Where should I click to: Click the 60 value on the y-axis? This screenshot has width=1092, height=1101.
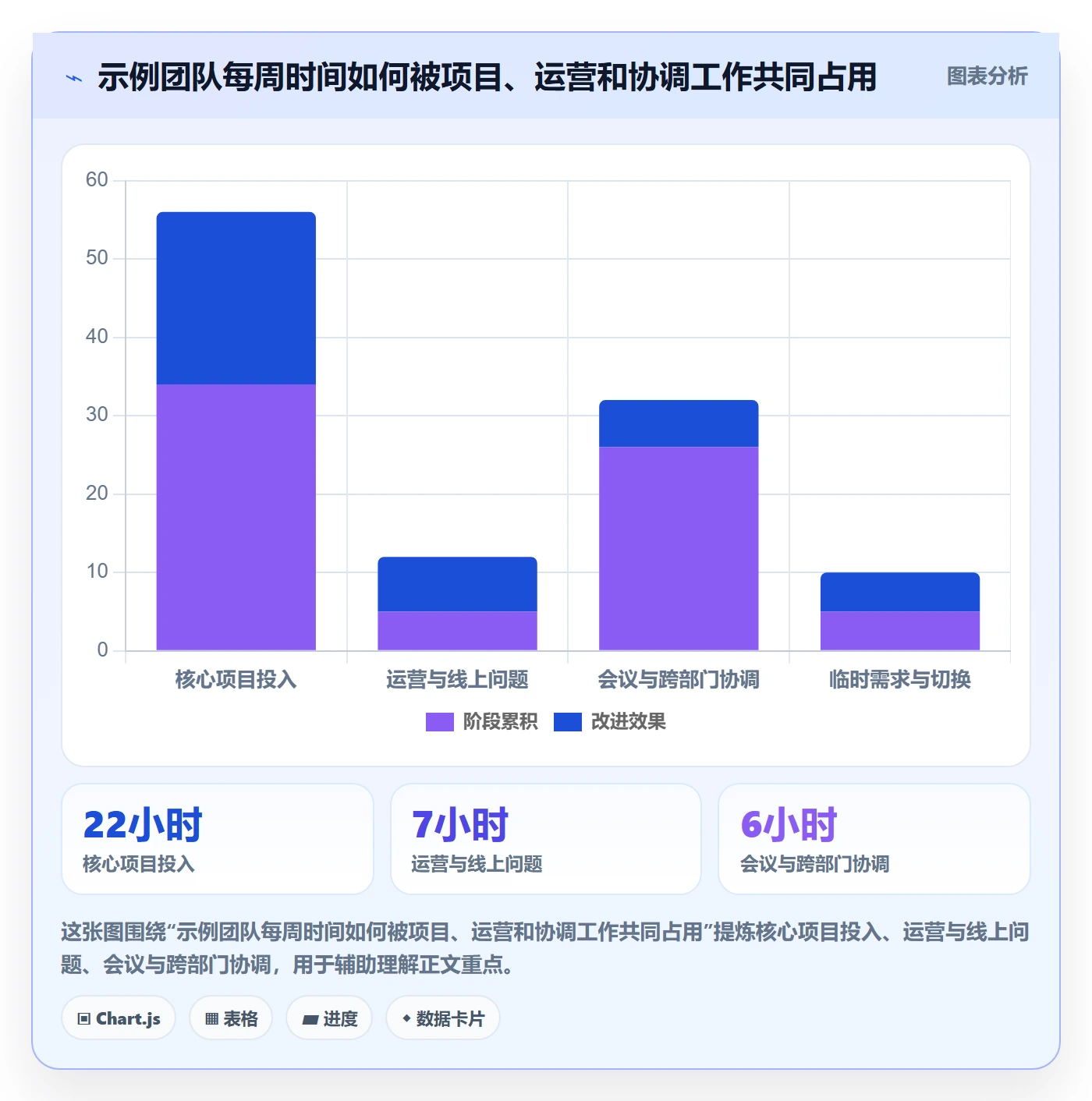click(97, 180)
